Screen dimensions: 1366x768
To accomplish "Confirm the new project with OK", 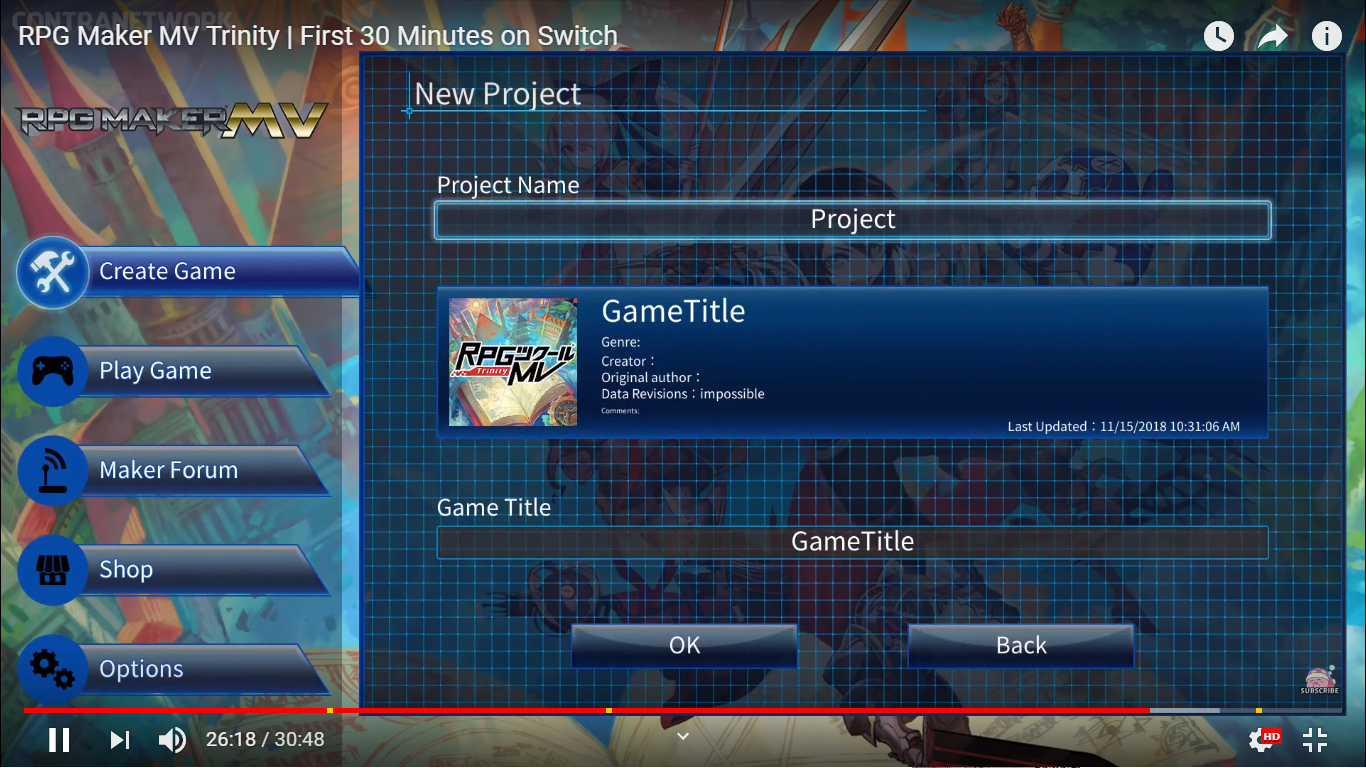I will coord(685,646).
